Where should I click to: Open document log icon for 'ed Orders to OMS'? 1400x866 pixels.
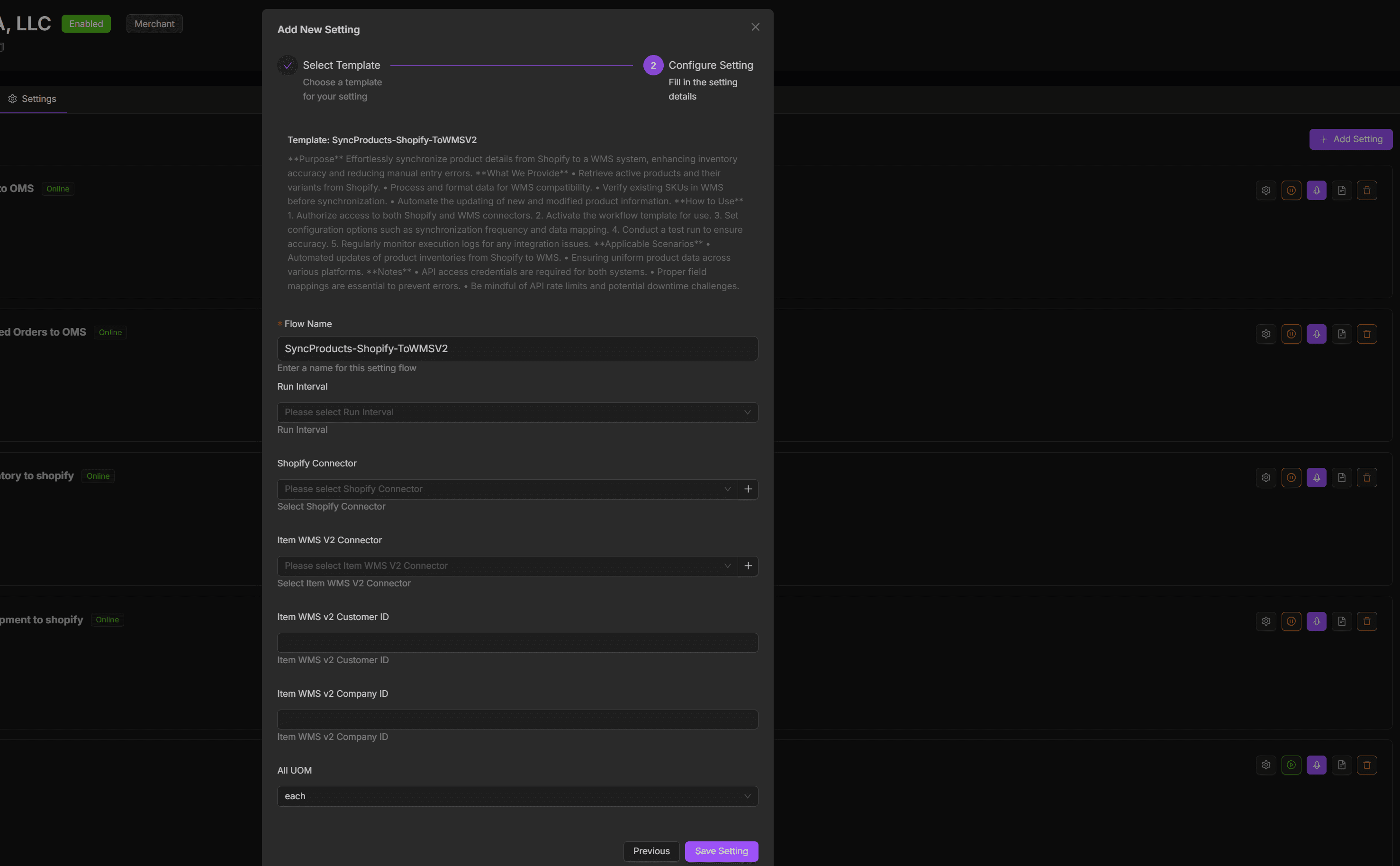1341,334
